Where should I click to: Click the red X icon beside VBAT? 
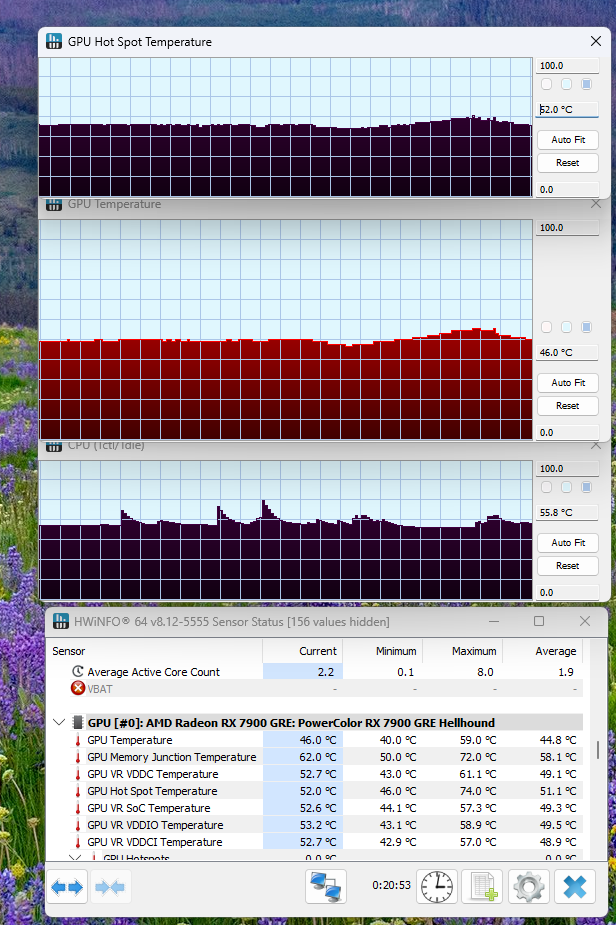pyautogui.click(x=78, y=688)
